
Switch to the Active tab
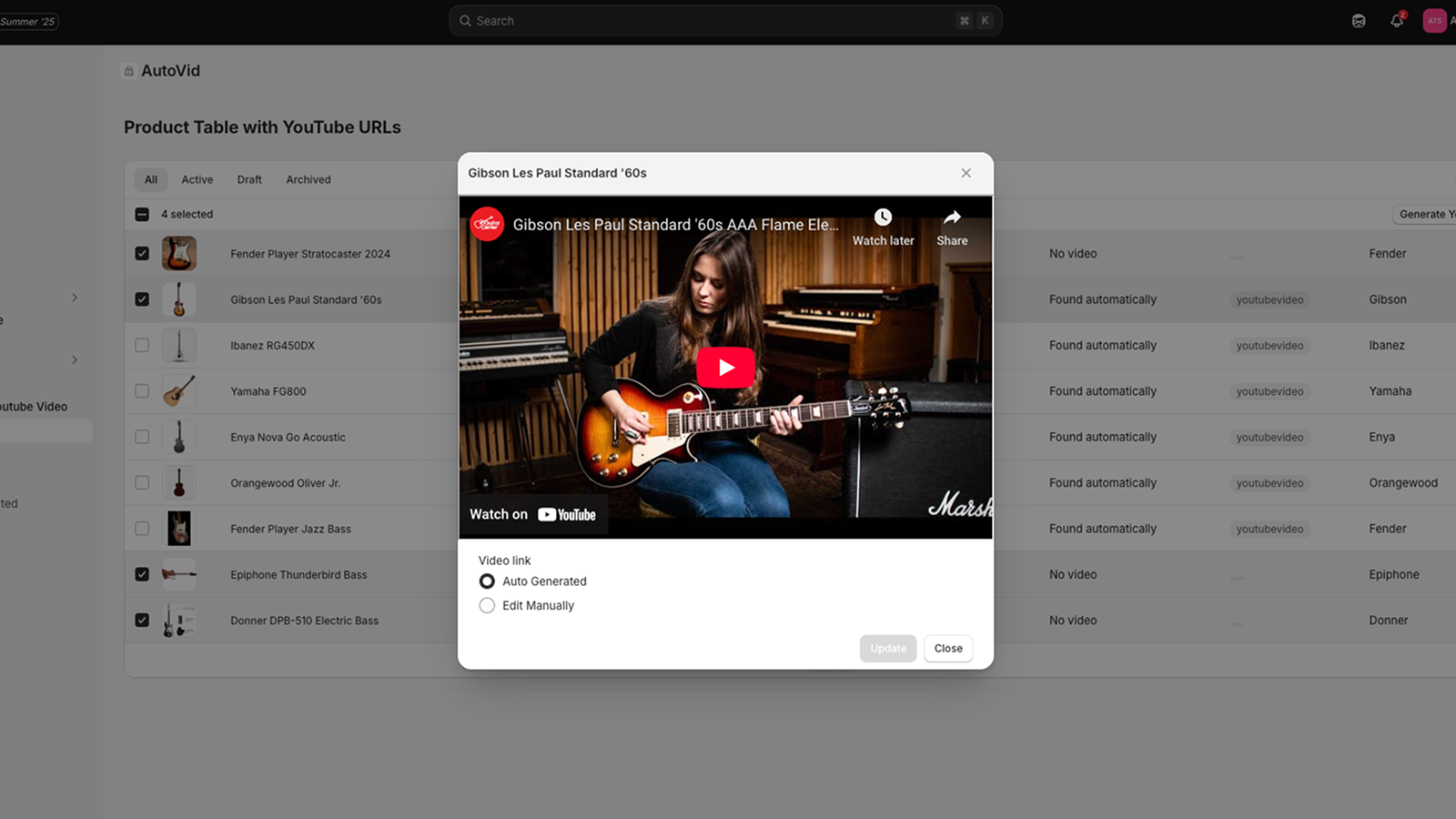point(197,179)
